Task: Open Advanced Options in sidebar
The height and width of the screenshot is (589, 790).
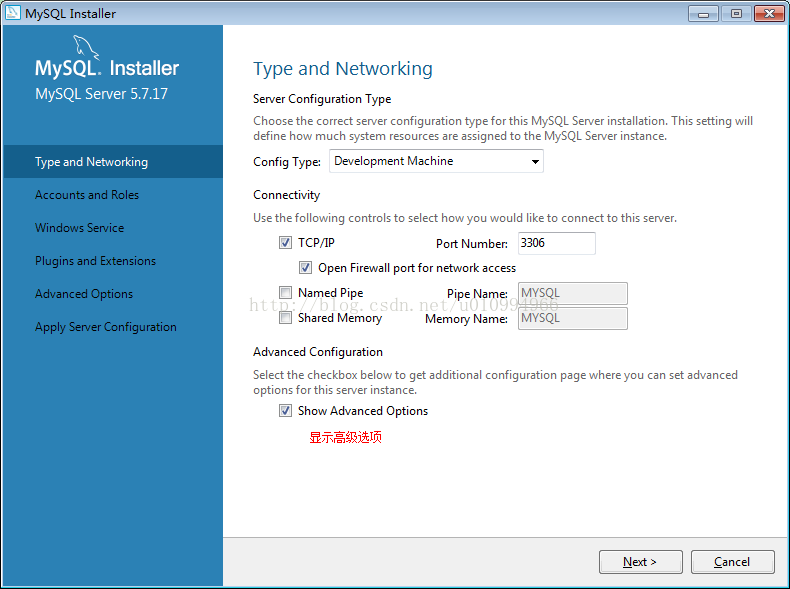Action: 84,294
